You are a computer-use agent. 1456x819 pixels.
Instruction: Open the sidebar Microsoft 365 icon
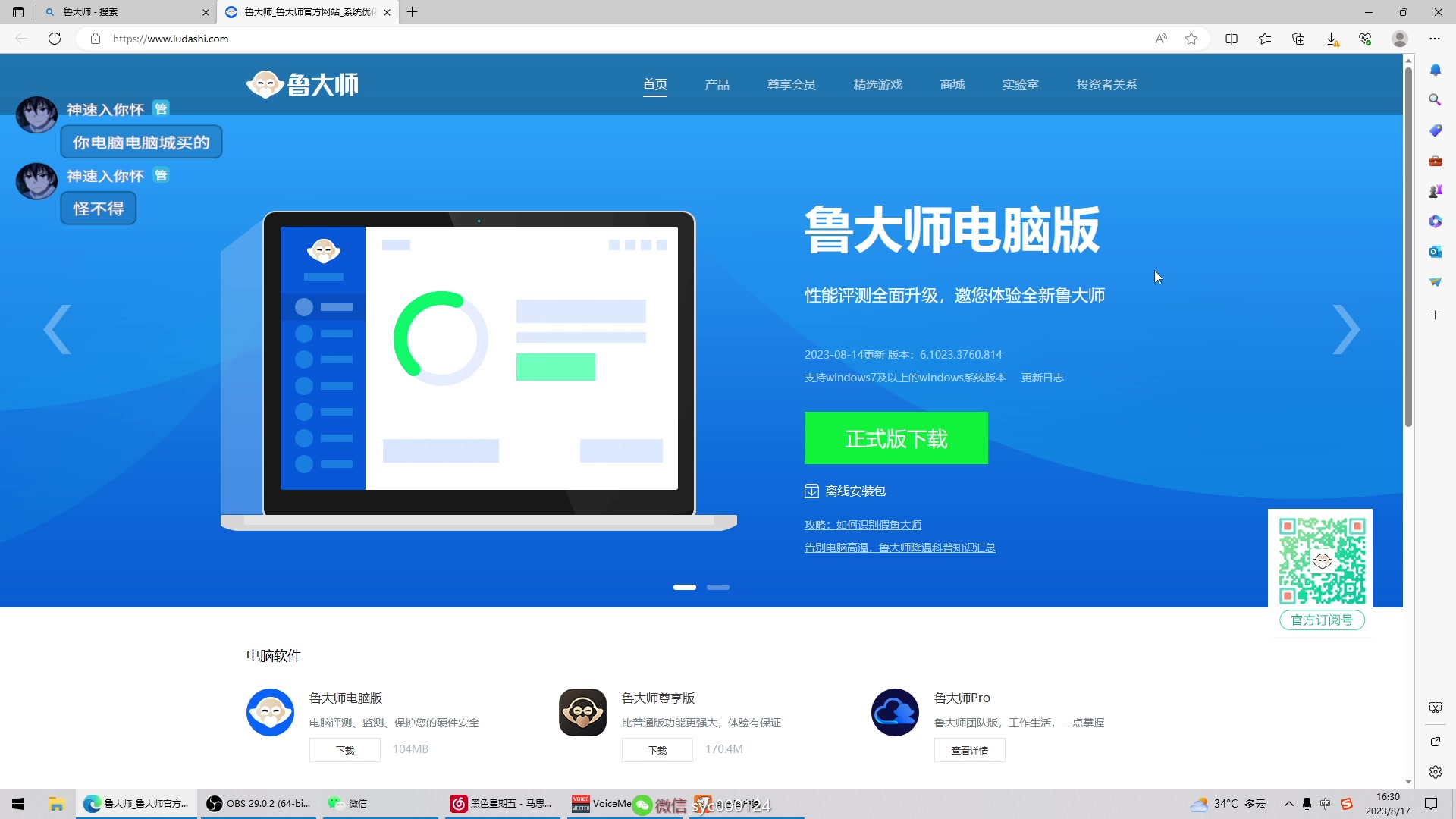pos(1436,221)
